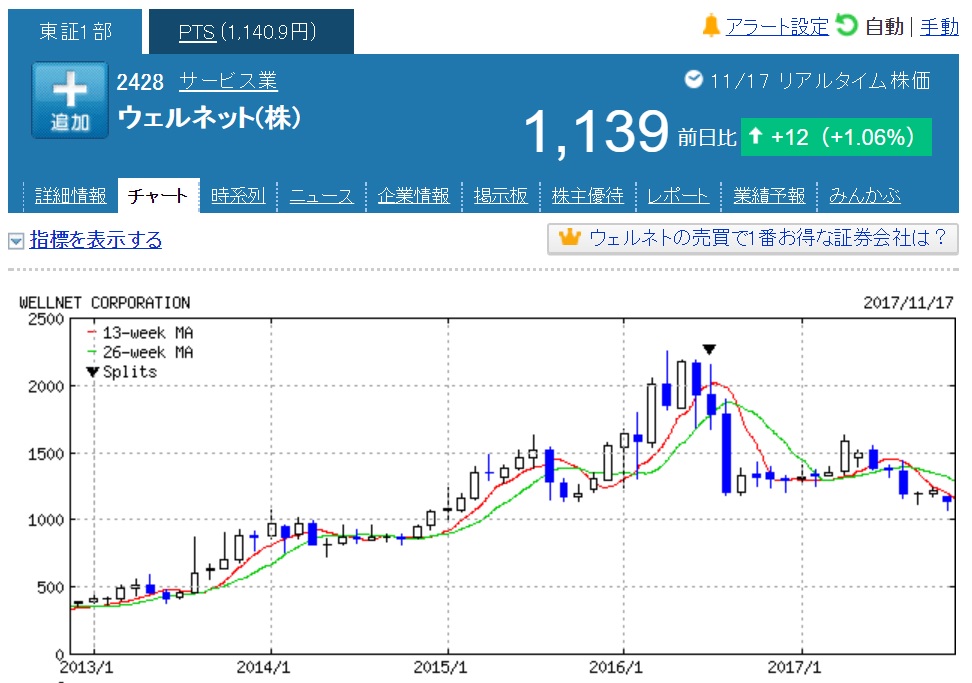Click the 11/17 リアルタイム株価 label
The image size is (972, 683).
pos(820,81)
